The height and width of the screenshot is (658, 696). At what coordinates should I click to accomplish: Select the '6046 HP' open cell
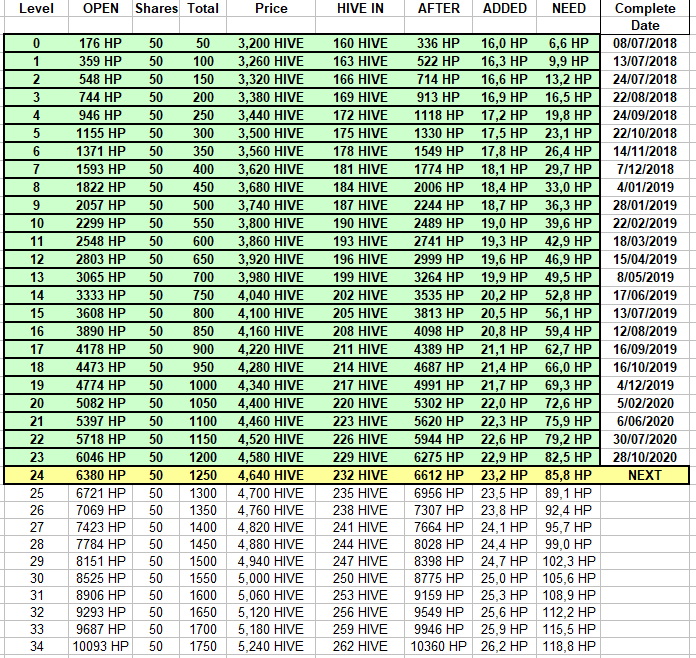[101, 457]
